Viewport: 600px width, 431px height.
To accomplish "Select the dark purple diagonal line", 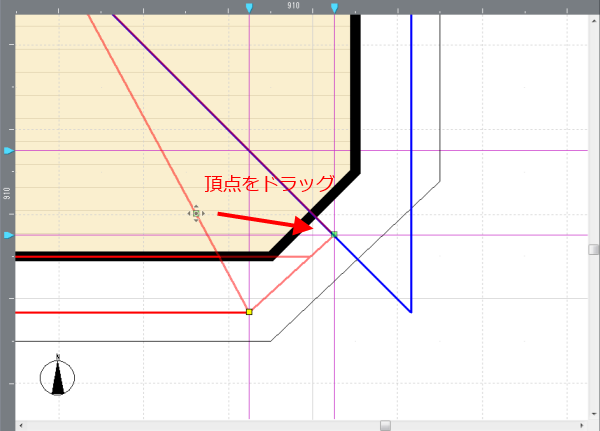I will [200, 100].
